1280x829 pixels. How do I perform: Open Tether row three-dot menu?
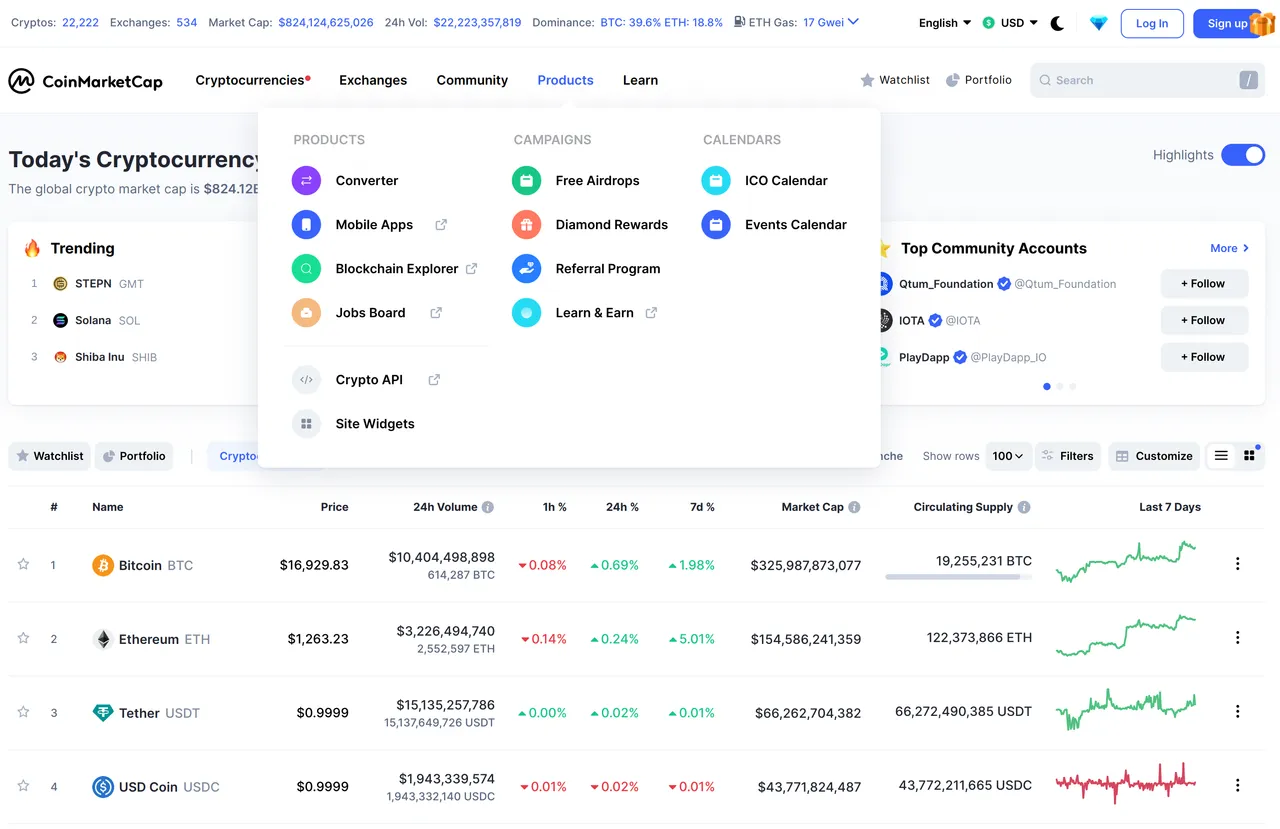coord(1237,712)
